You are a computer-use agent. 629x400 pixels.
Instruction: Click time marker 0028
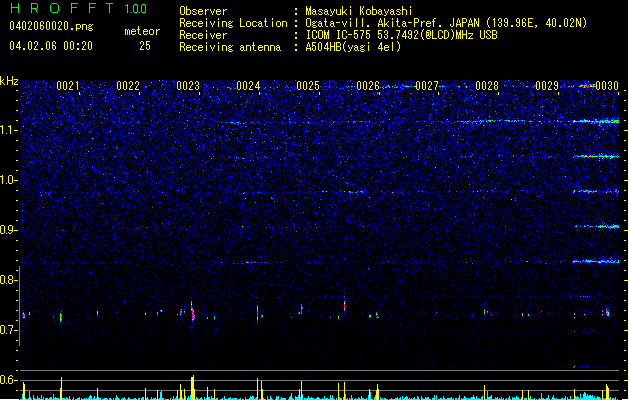click(487, 86)
